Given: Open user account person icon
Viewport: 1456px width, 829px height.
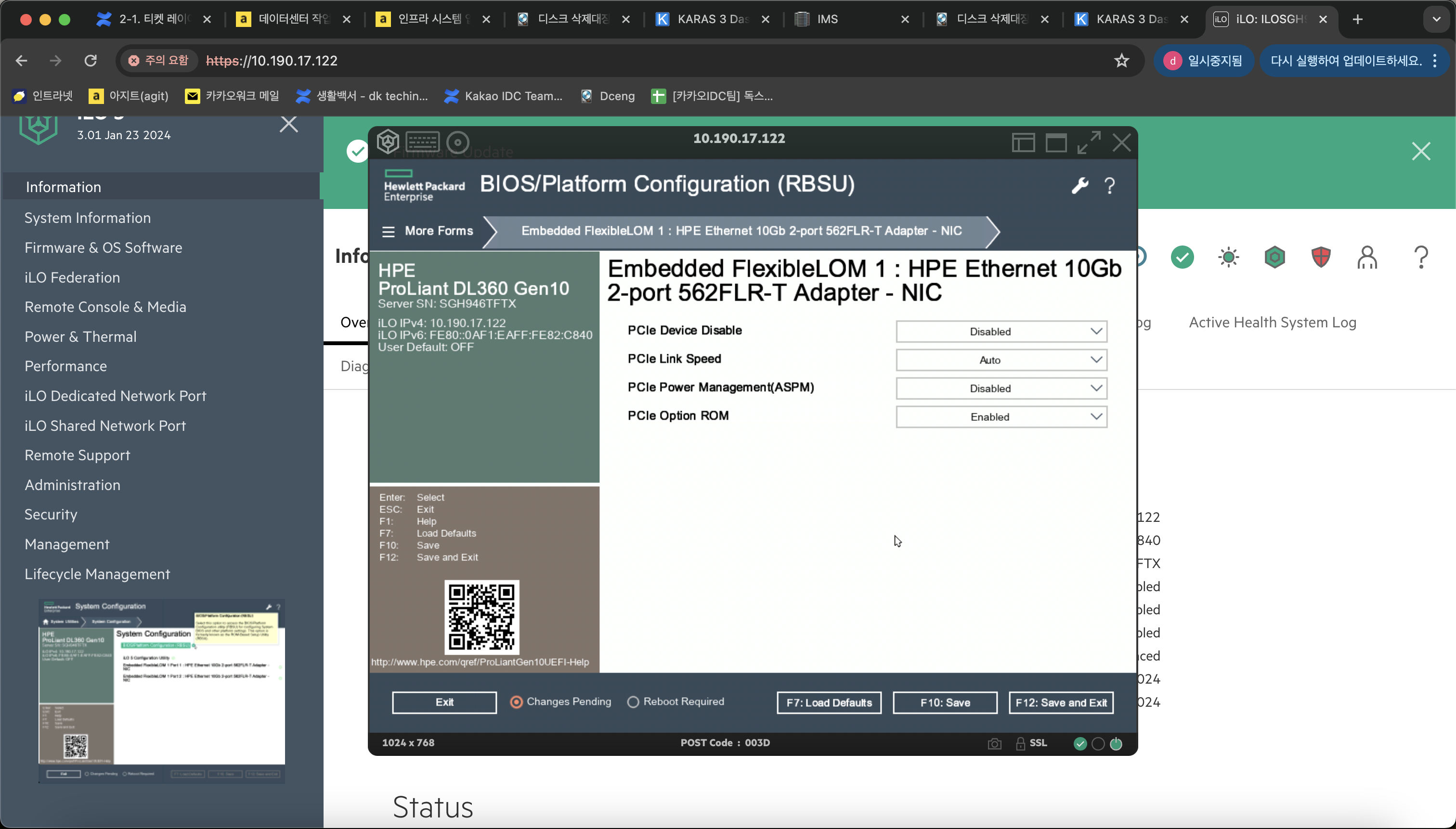Looking at the screenshot, I should pos(1366,258).
